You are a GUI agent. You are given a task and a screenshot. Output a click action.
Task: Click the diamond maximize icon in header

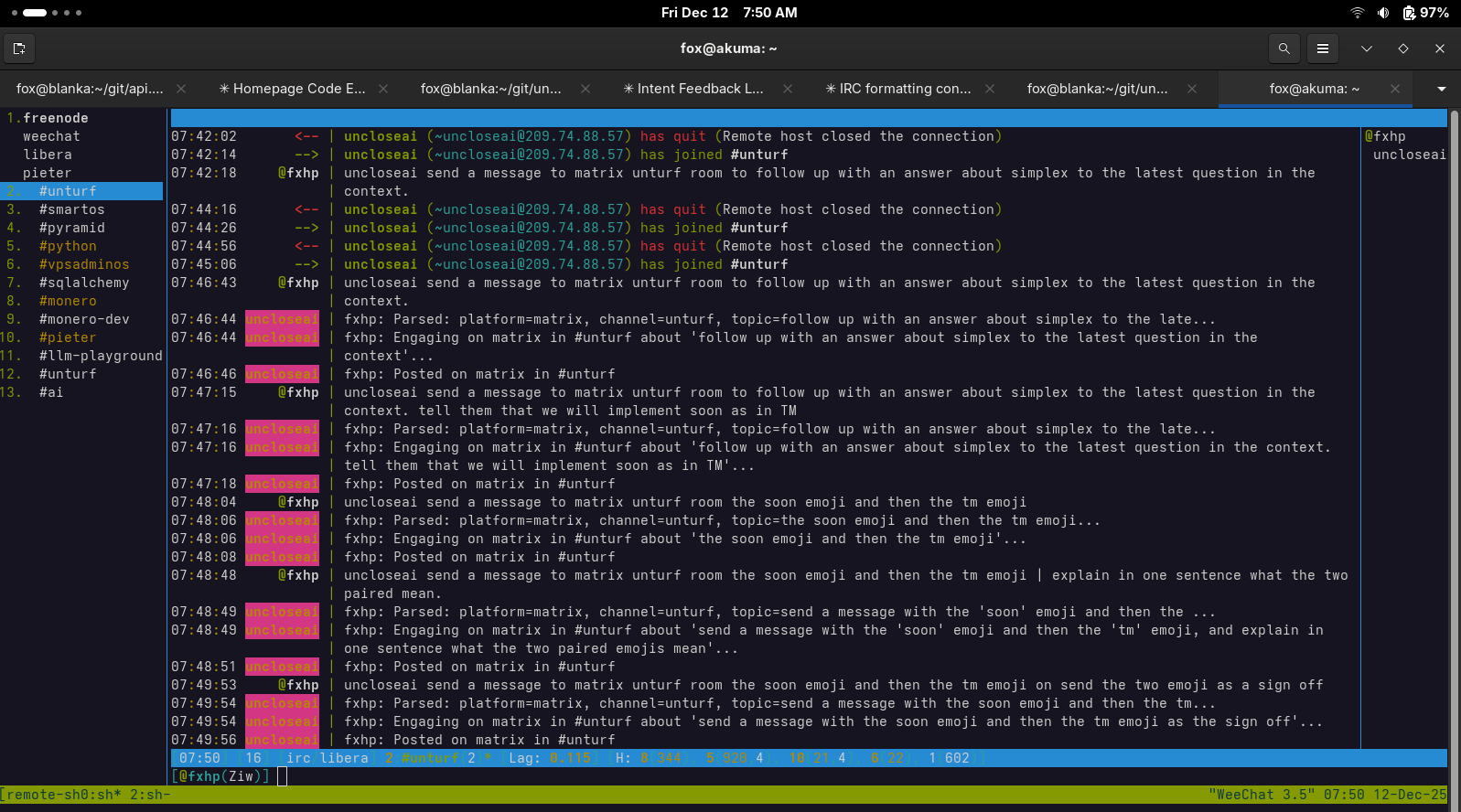1402,48
